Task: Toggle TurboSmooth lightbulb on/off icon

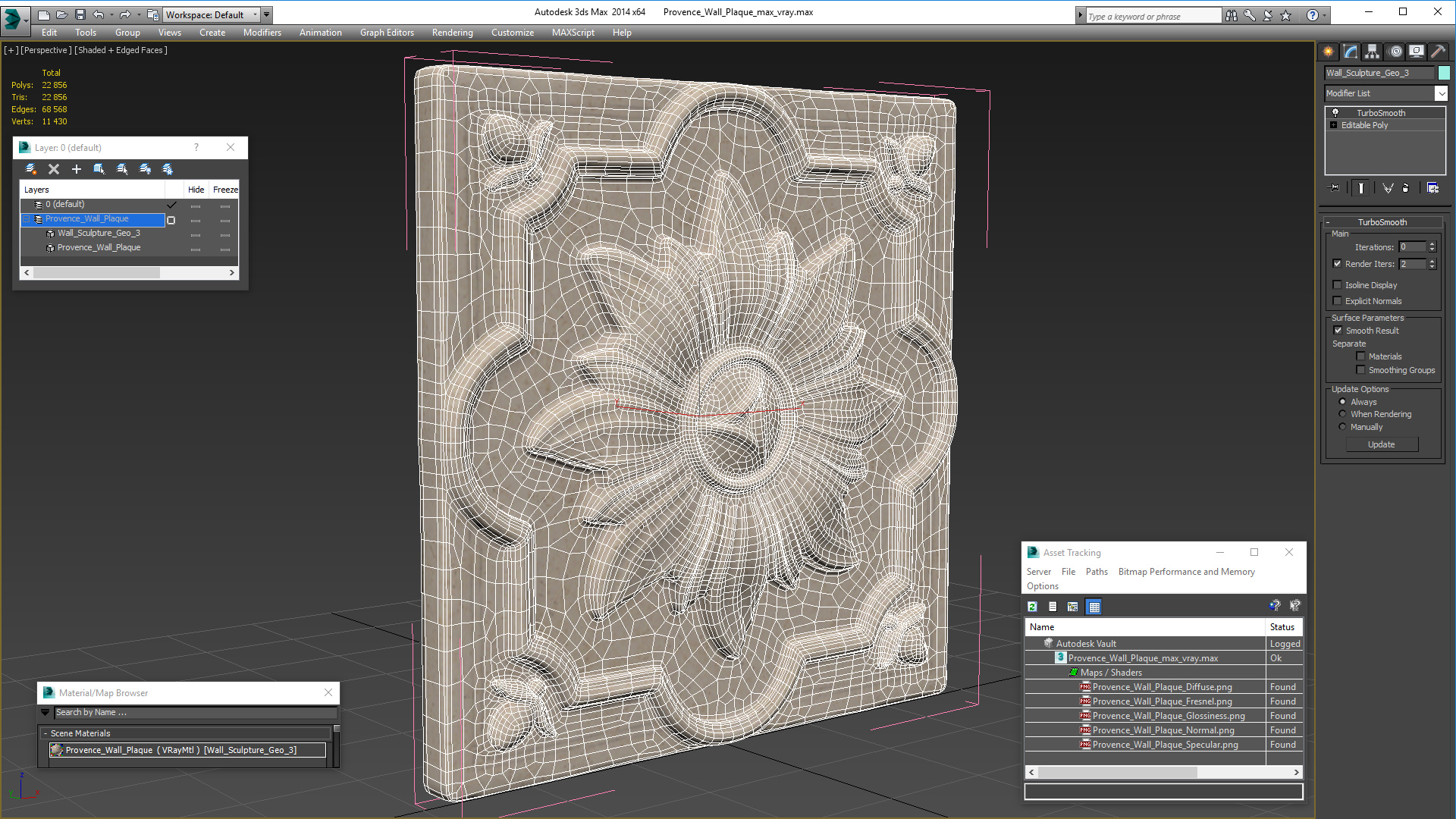Action: coord(1335,113)
